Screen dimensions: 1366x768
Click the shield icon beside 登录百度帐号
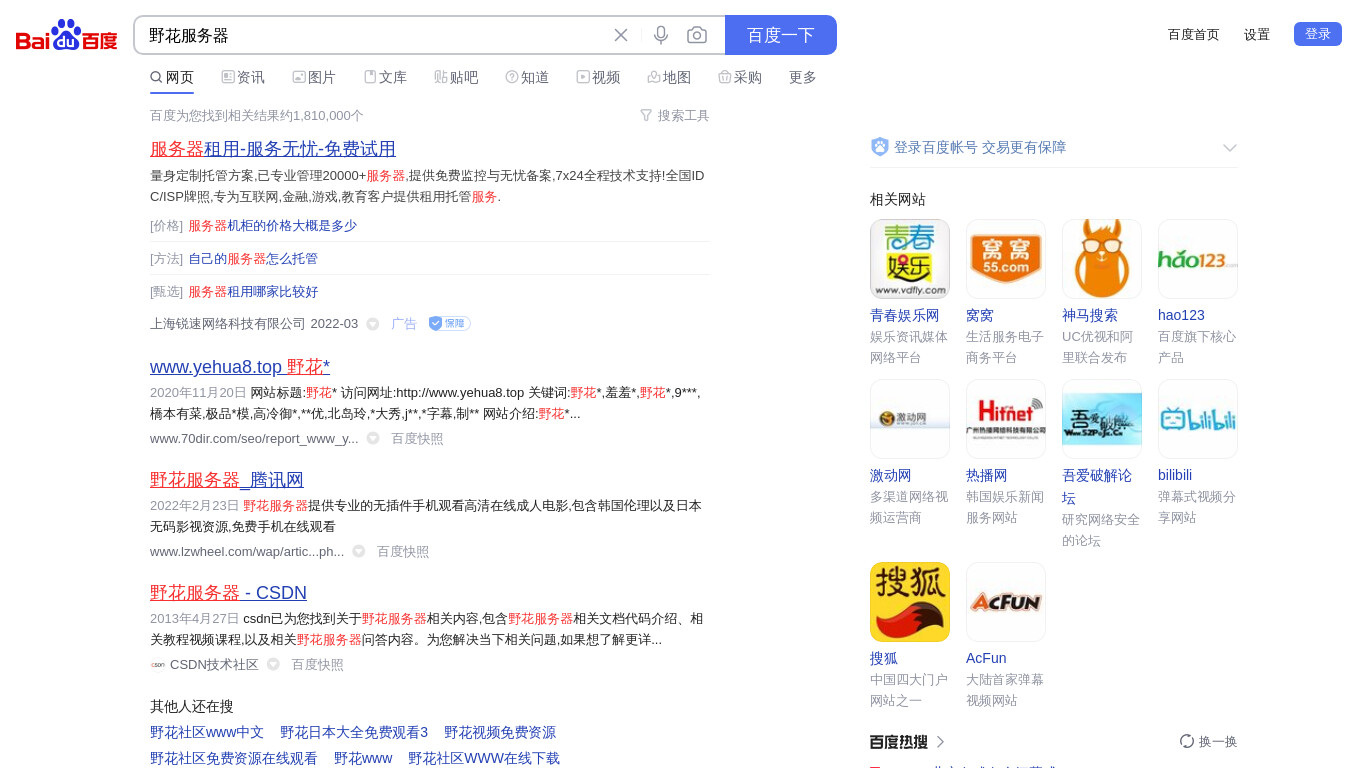(x=880, y=147)
